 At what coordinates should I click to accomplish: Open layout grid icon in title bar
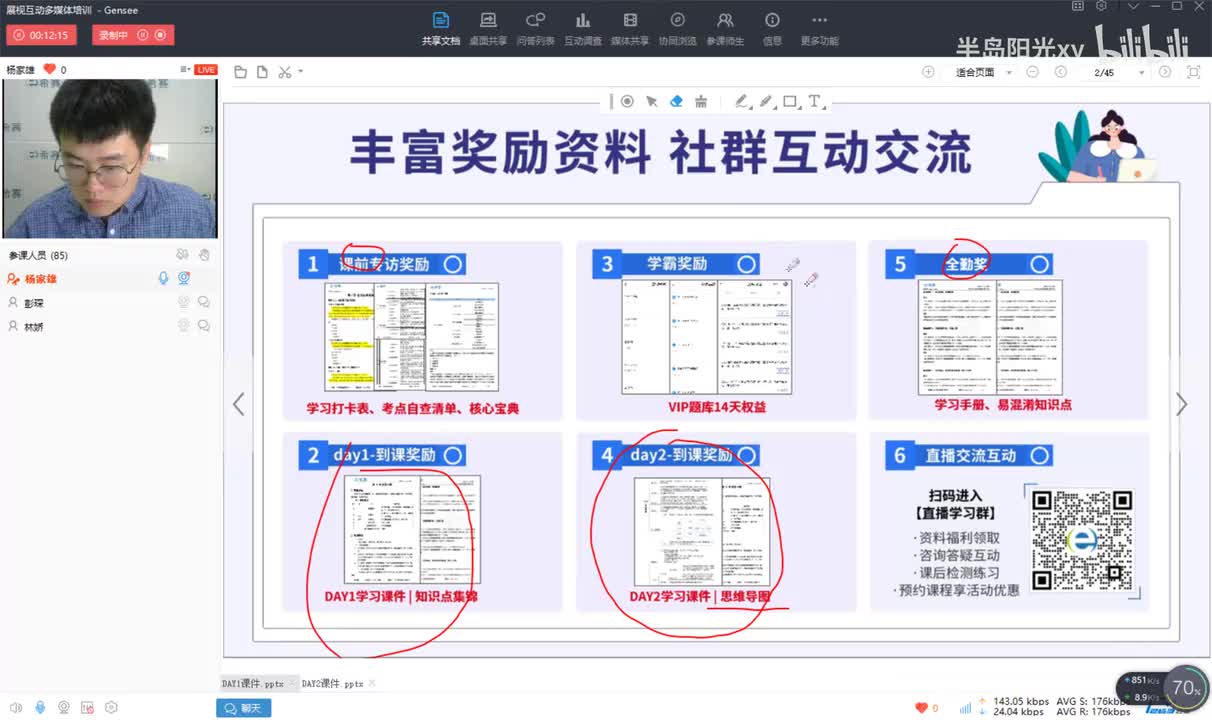click(x=1077, y=6)
